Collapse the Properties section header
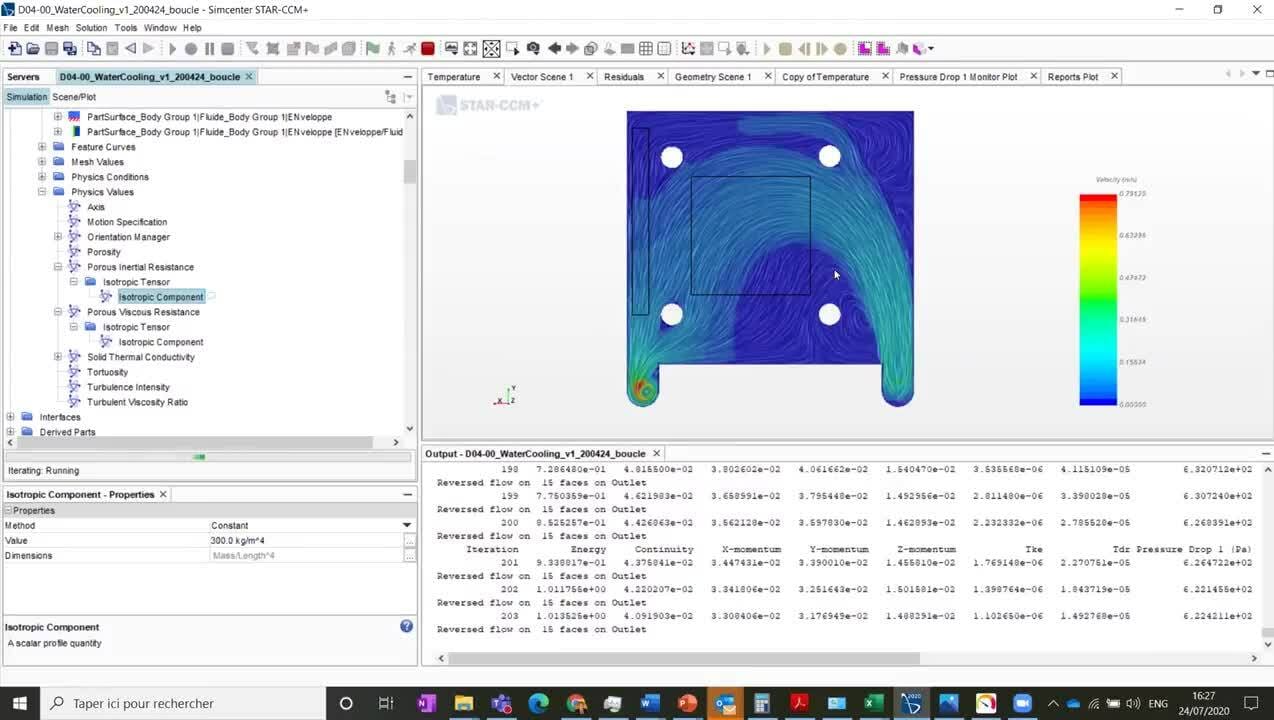The image size is (1274, 720). coord(10,510)
